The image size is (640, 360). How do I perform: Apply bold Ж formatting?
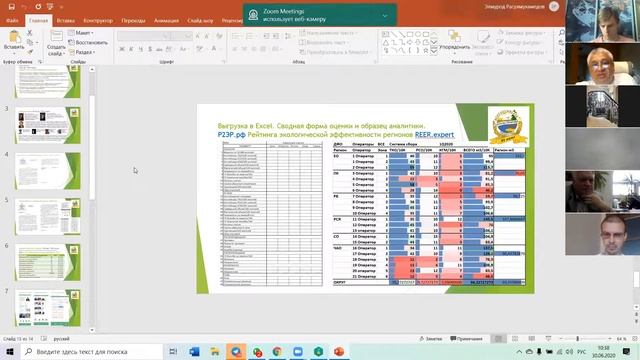coord(122,49)
